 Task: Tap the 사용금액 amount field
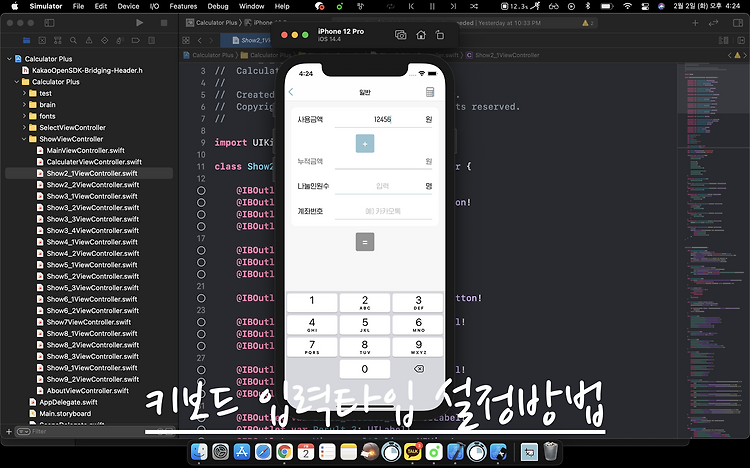[x=383, y=120]
